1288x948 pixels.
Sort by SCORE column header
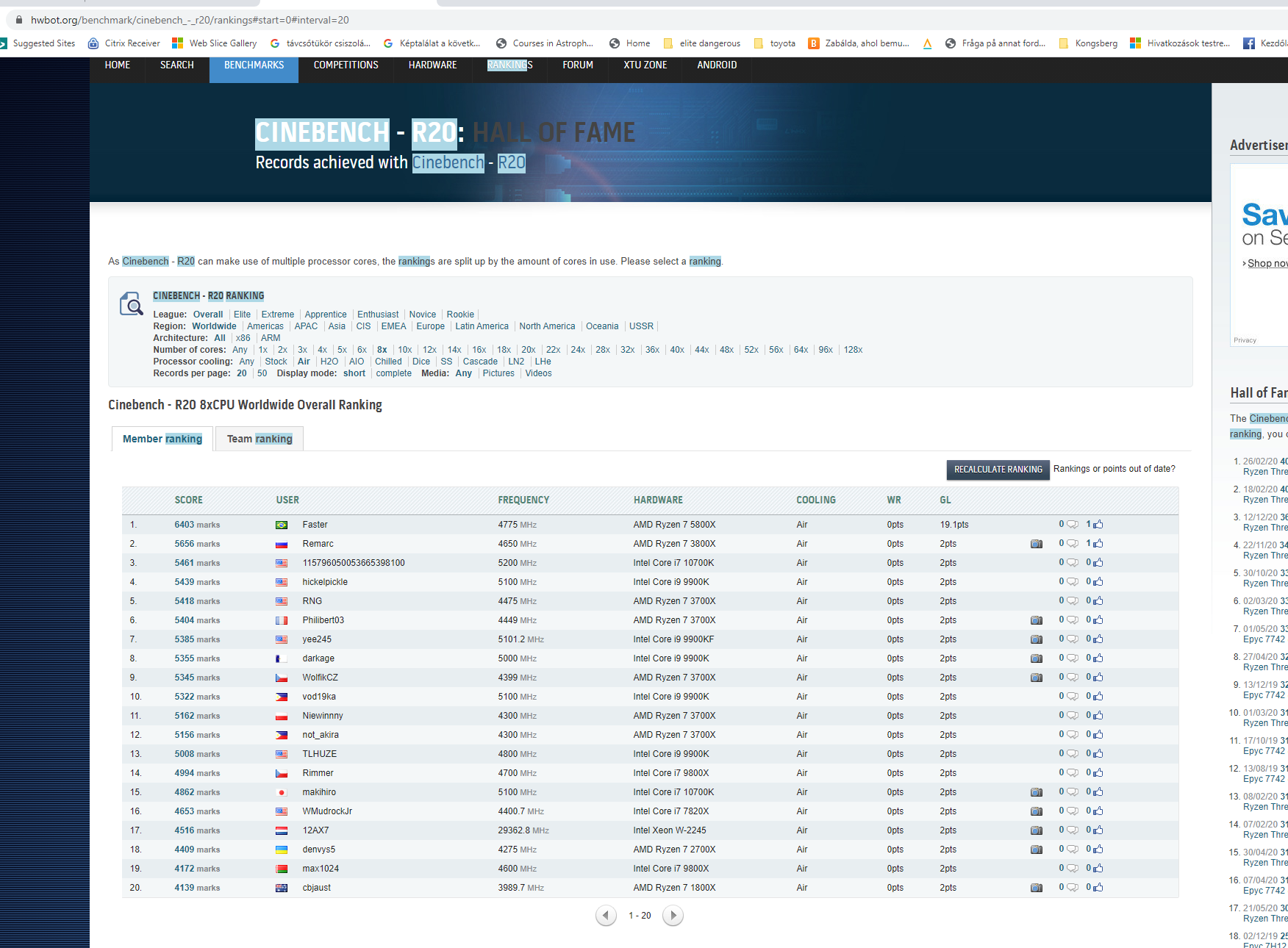[189, 500]
